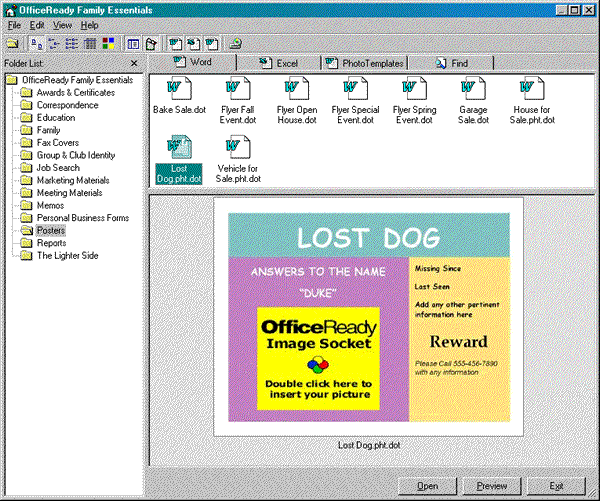600x501 pixels.
Task: Open Group & Club Identity folder
Action: (x=68, y=155)
